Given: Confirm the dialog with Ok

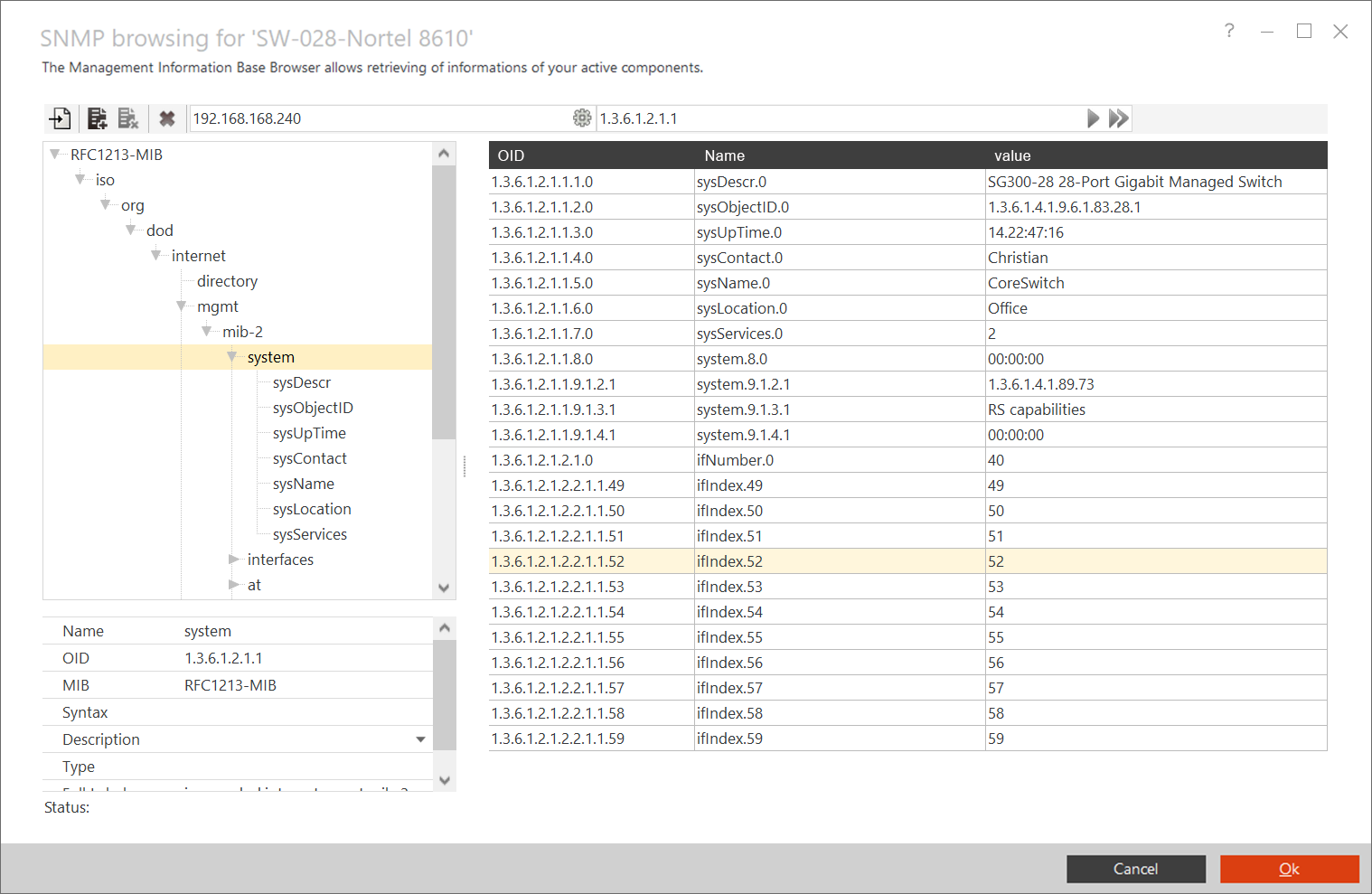Looking at the screenshot, I should [x=1289, y=869].
